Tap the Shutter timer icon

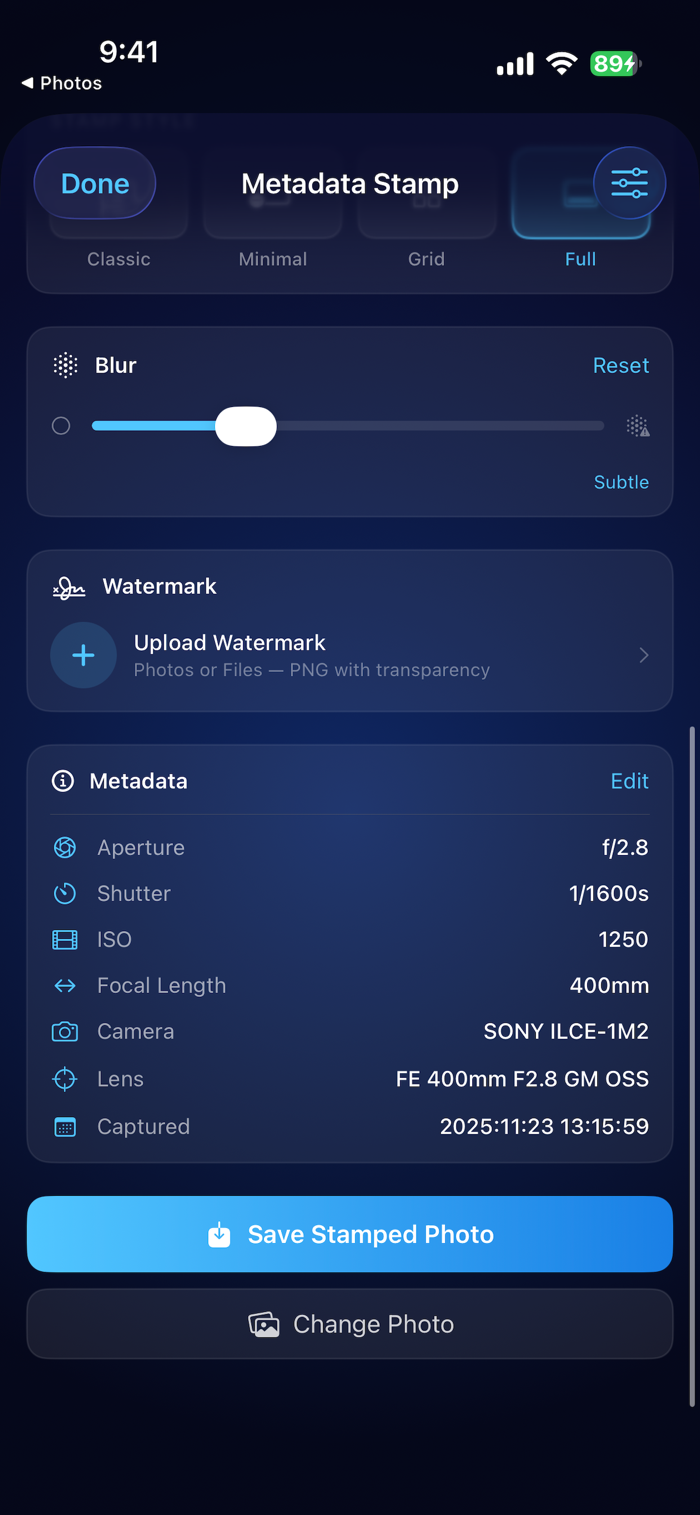[x=65, y=894]
